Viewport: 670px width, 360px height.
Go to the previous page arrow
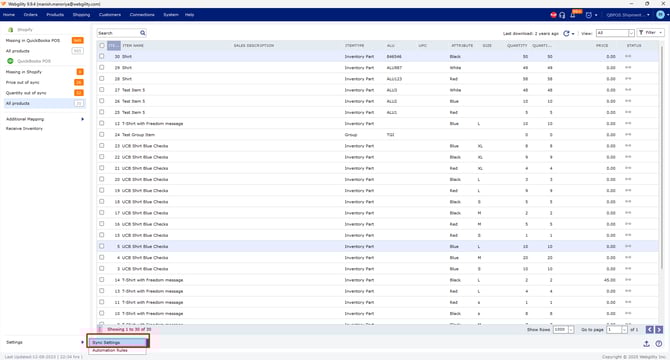[649, 330]
